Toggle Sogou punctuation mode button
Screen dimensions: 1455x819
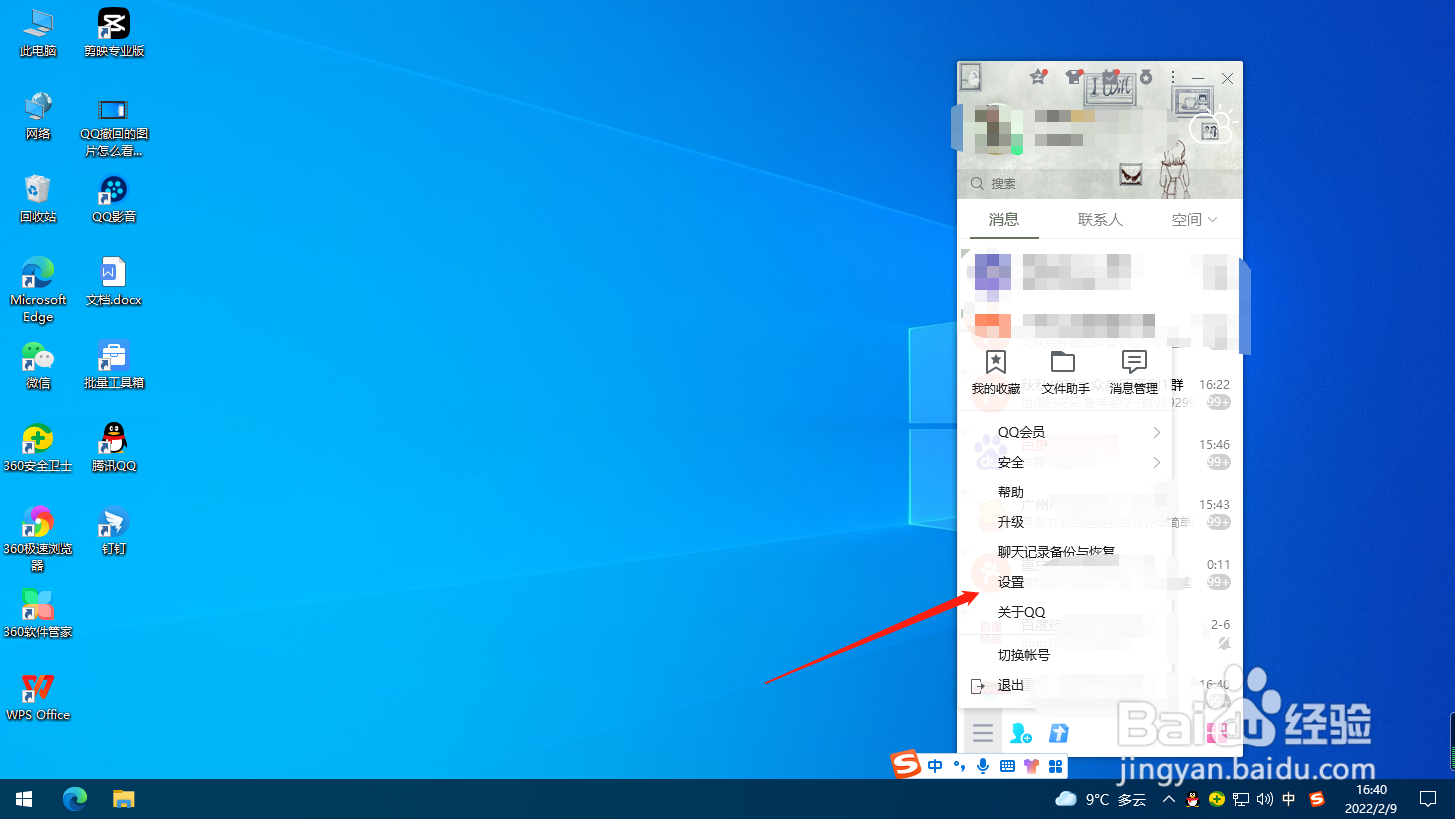960,767
